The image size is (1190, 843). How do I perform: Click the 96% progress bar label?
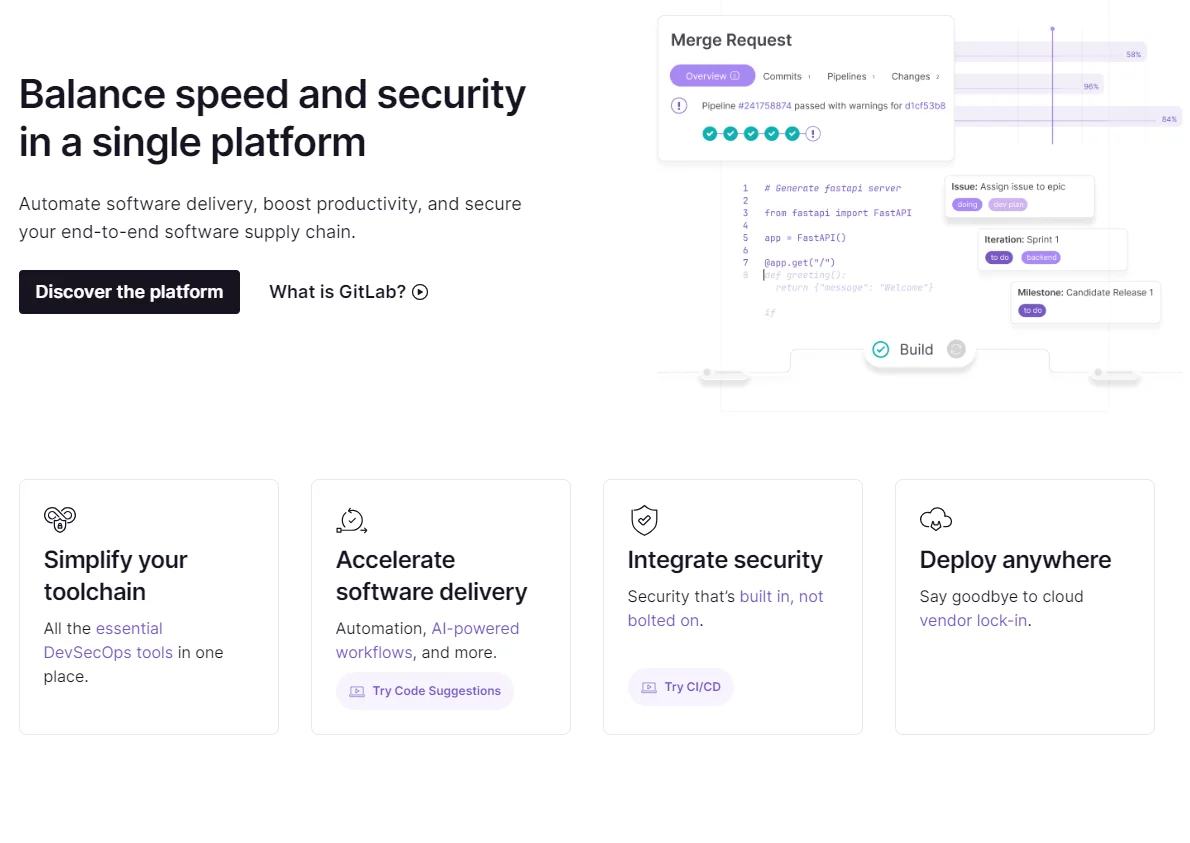pos(1091,87)
